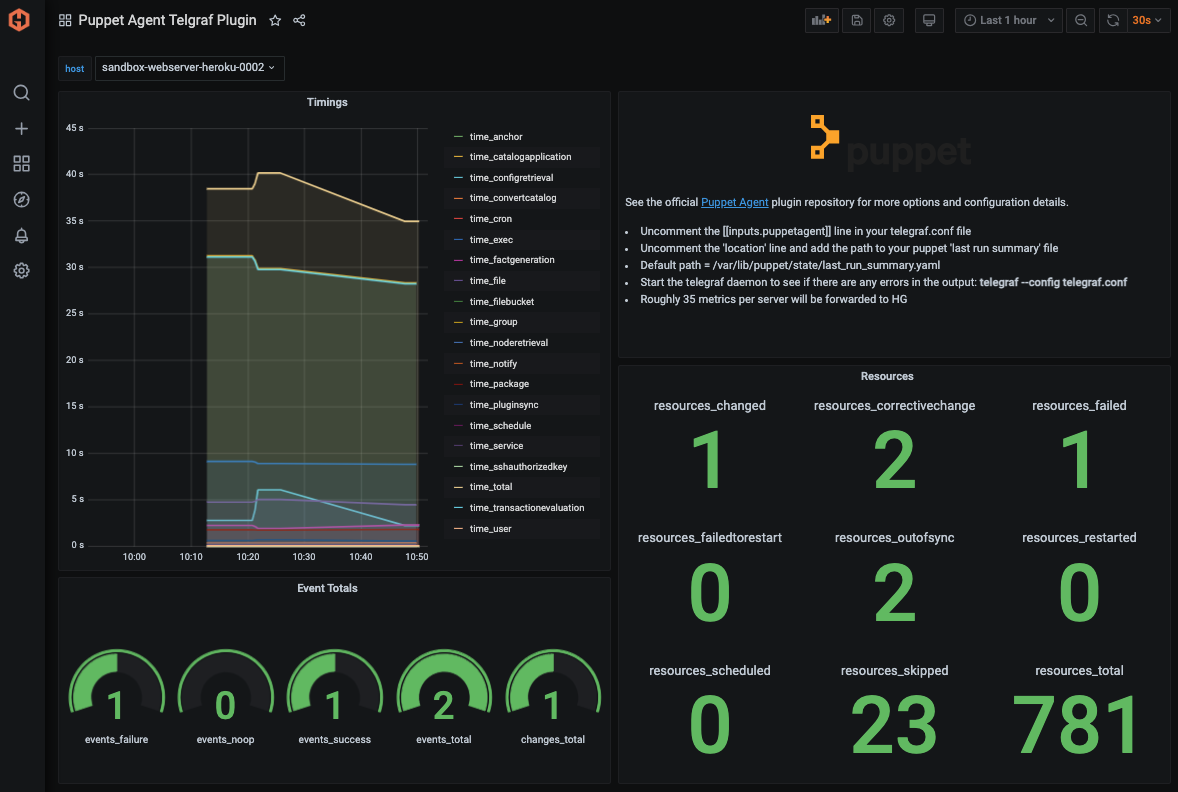Save the dashboard with the disk icon
Viewport: 1178px width, 792px height.
[x=856, y=20]
